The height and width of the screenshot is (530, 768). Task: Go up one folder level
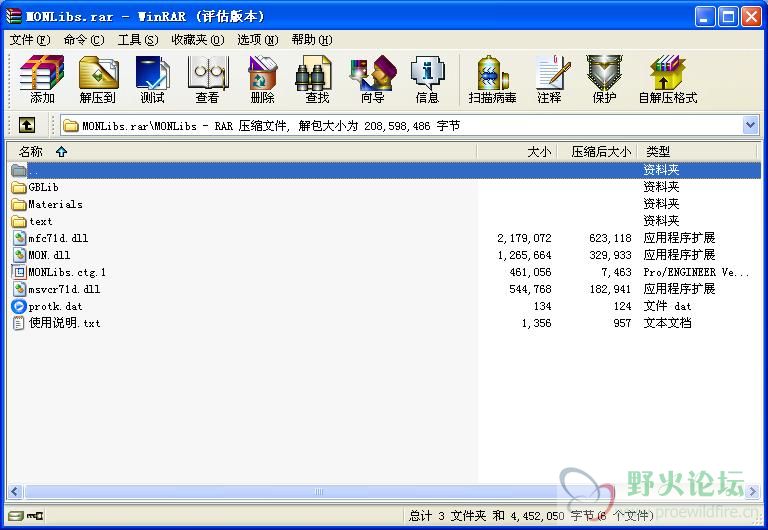[x=26, y=125]
